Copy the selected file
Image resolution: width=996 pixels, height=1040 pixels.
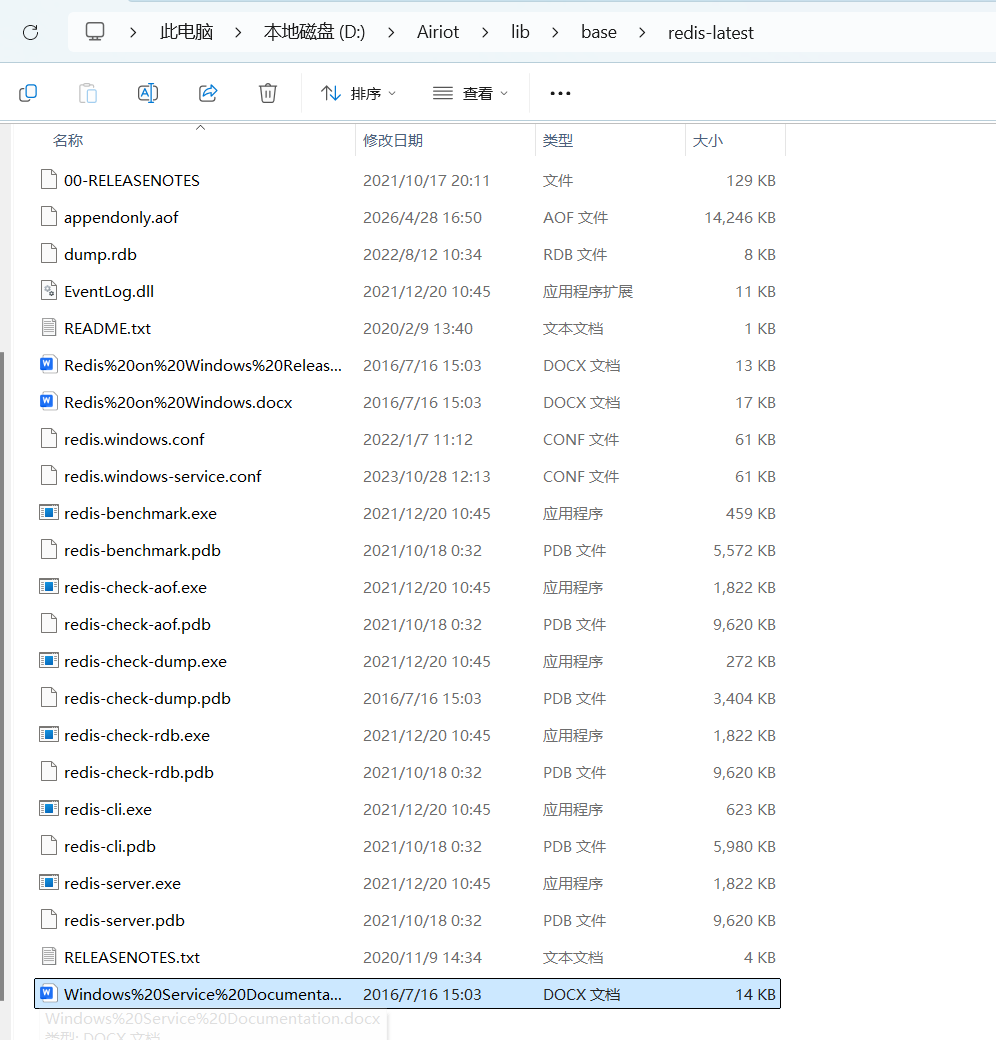click(x=28, y=92)
